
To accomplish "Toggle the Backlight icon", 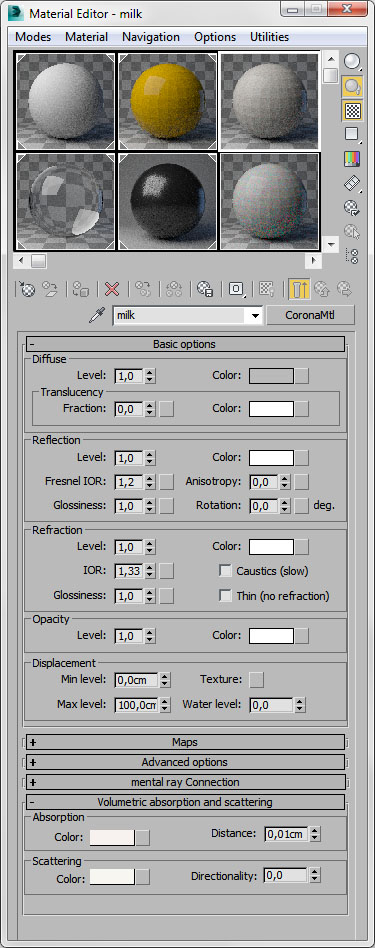I will pyautogui.click(x=351, y=86).
